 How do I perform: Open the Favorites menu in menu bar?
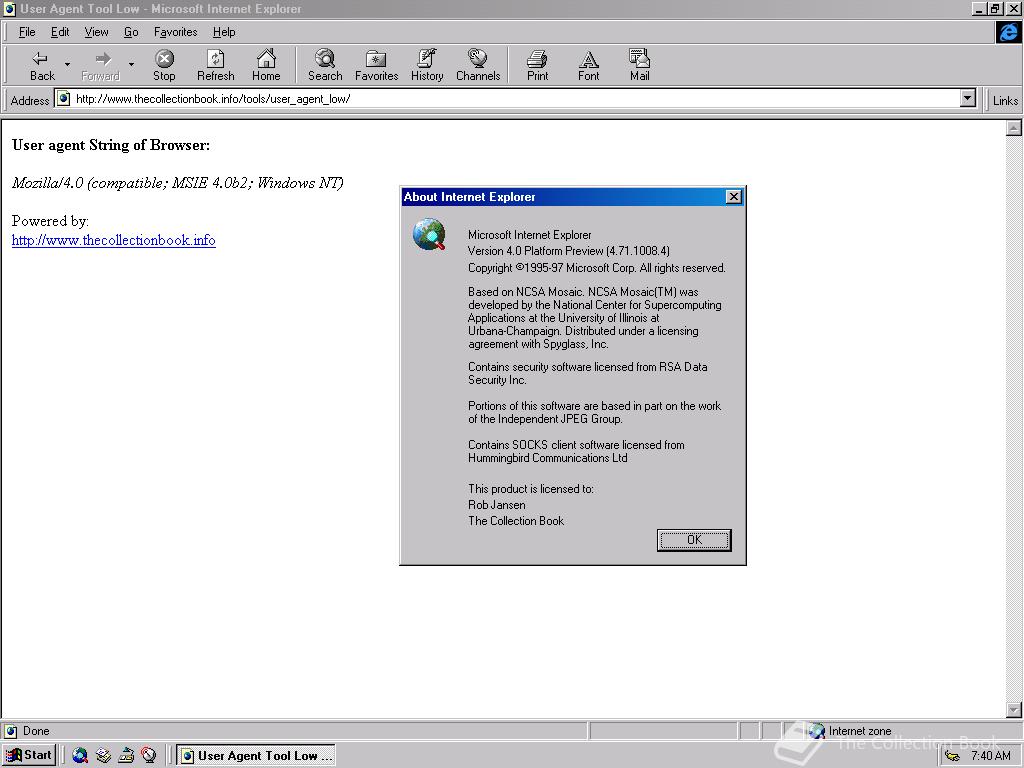[x=176, y=32]
